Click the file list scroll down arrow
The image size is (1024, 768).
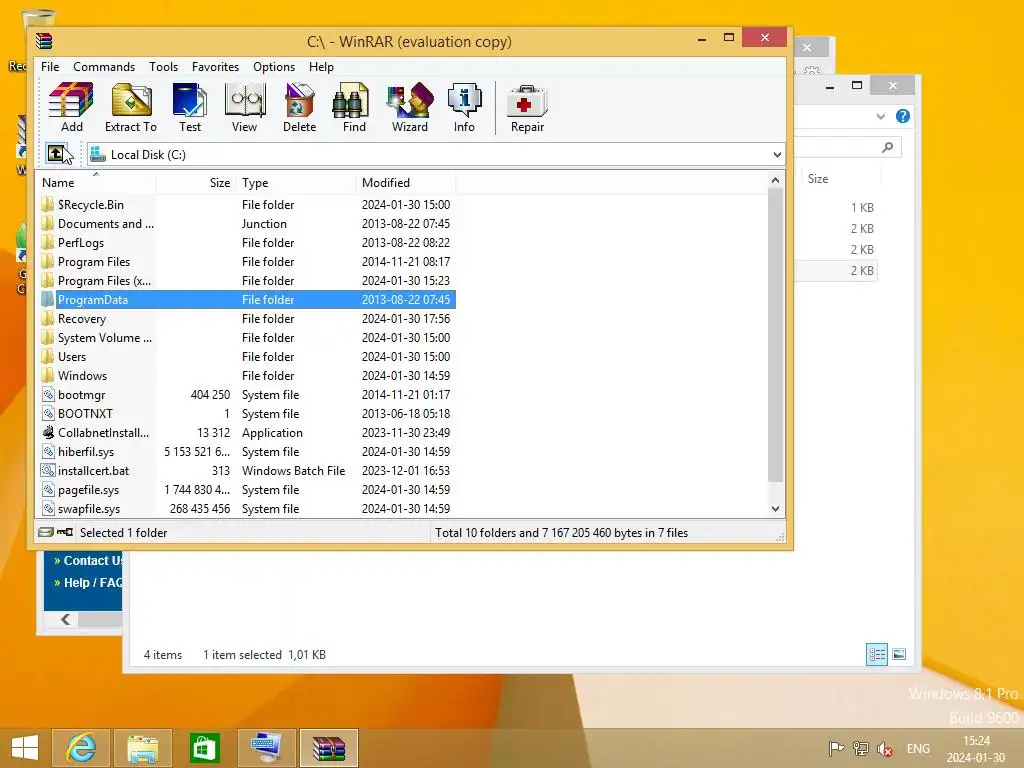[x=775, y=509]
